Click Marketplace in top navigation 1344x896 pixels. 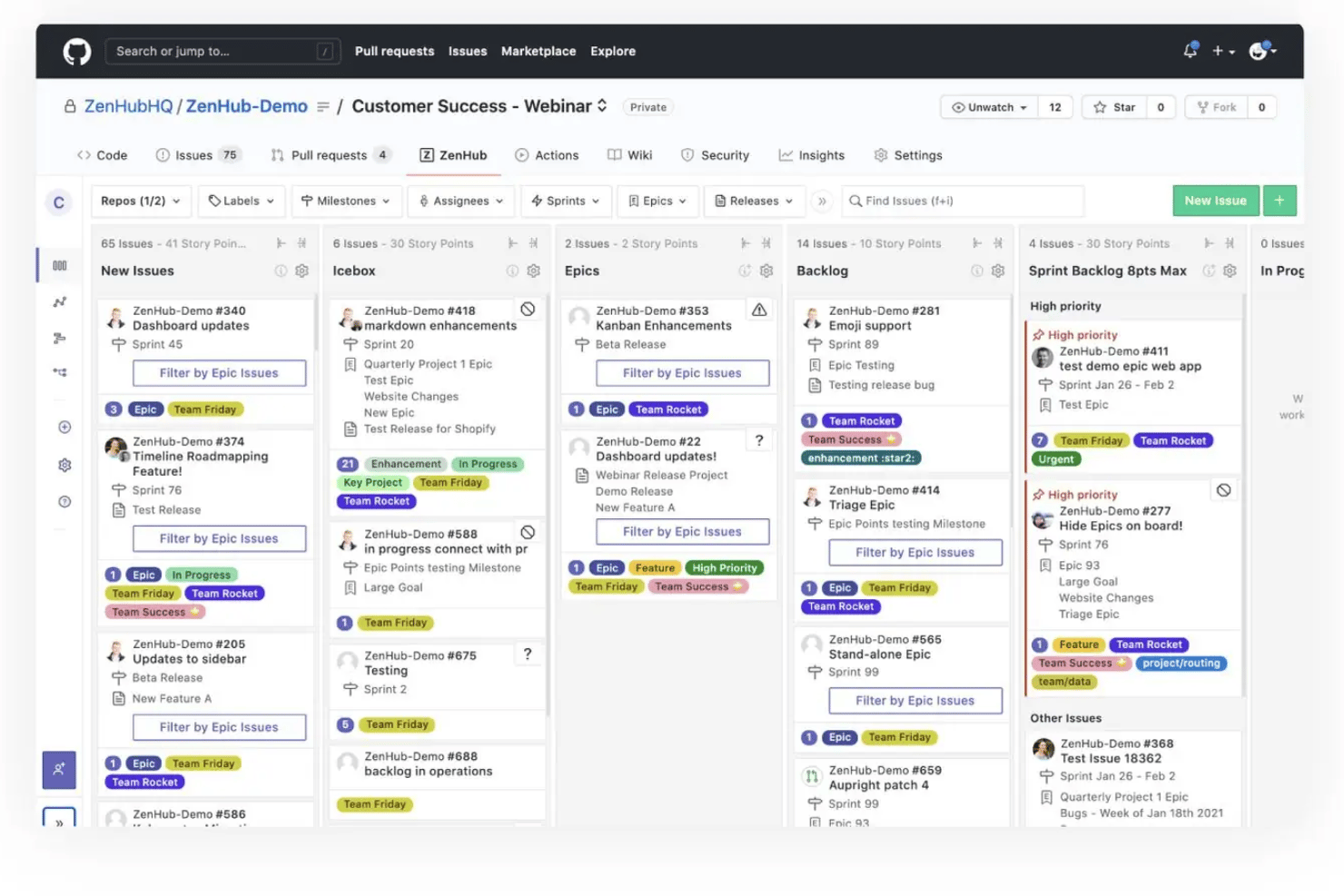(539, 52)
